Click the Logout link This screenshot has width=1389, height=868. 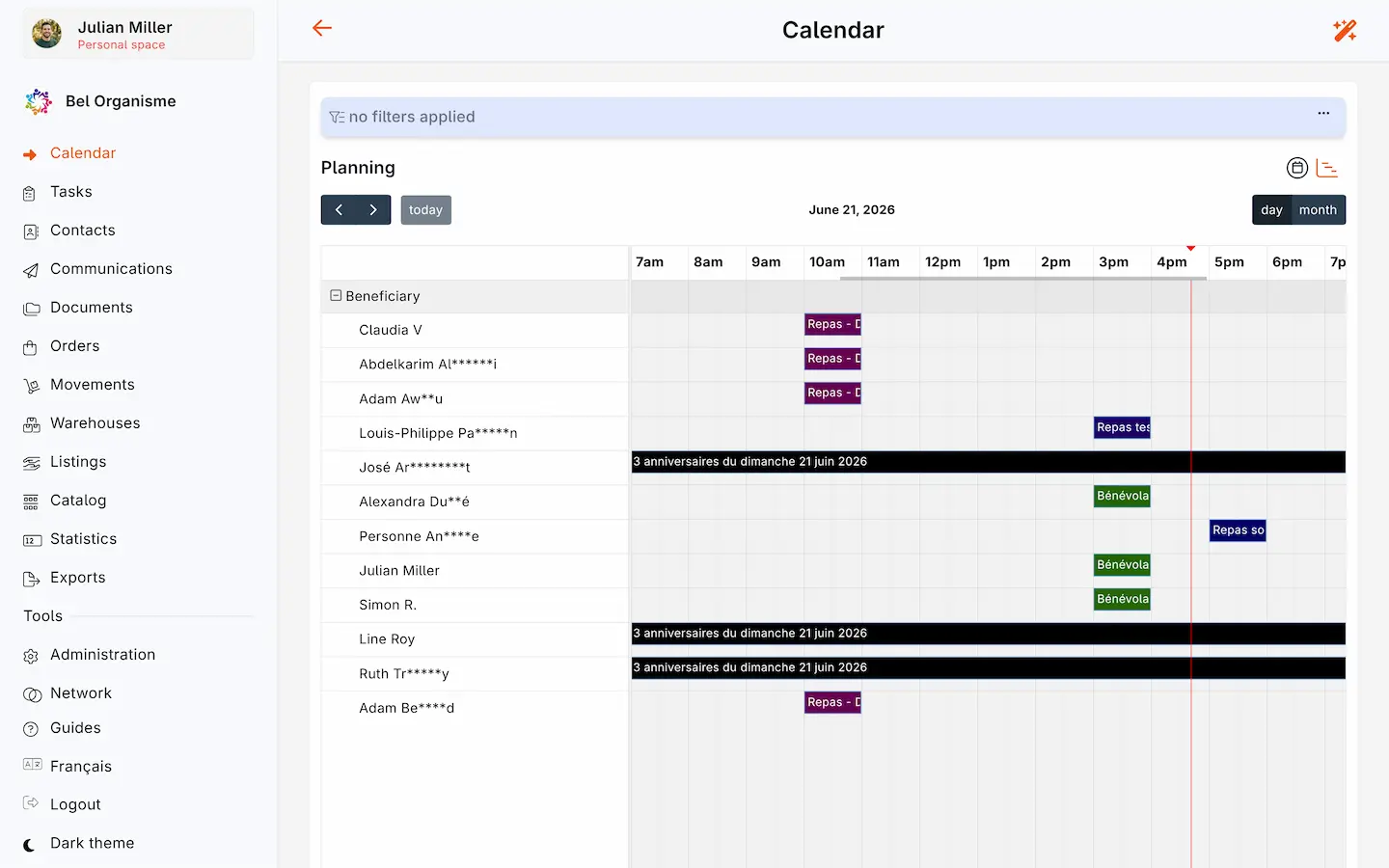[75, 804]
